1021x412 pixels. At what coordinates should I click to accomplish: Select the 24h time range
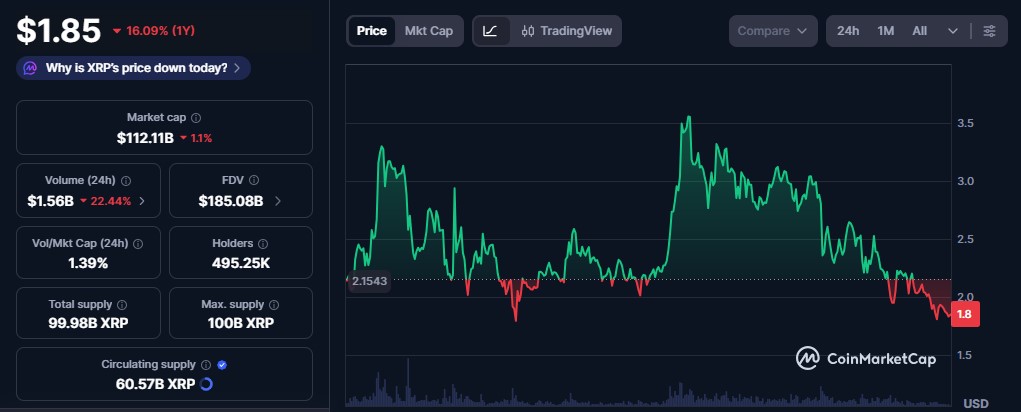(848, 31)
